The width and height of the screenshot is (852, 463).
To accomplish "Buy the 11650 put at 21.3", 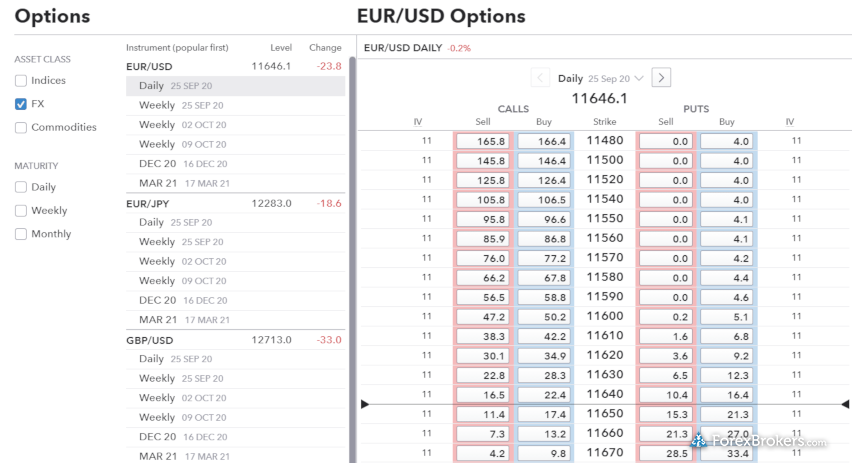I will click(726, 415).
